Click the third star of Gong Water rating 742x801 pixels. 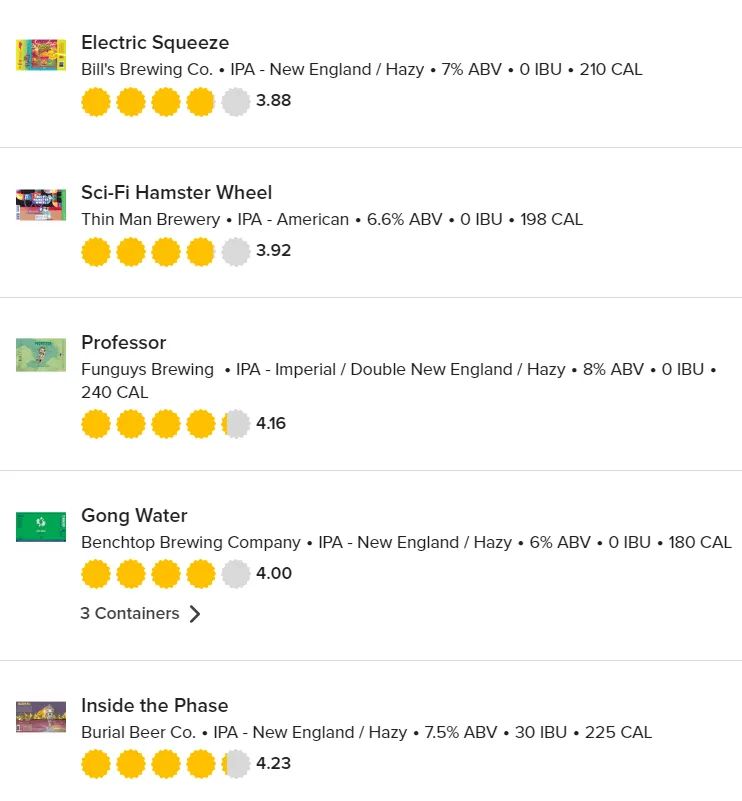pos(166,574)
